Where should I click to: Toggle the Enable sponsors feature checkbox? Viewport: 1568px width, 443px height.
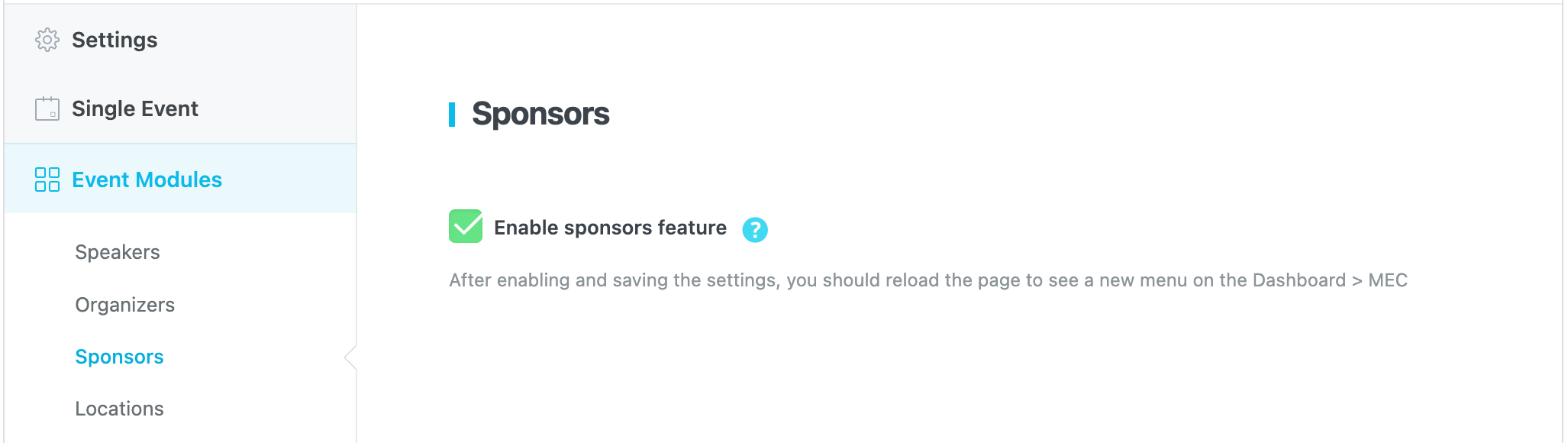click(466, 227)
